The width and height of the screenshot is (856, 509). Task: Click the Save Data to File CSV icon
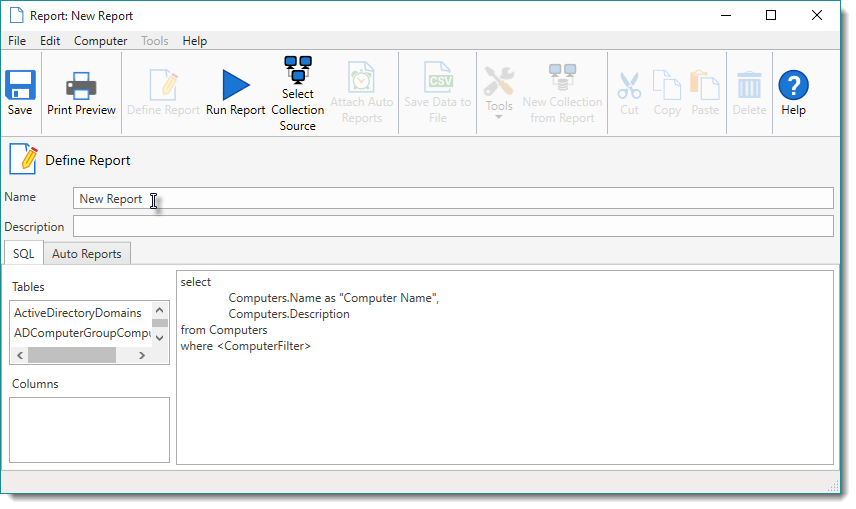[438, 78]
